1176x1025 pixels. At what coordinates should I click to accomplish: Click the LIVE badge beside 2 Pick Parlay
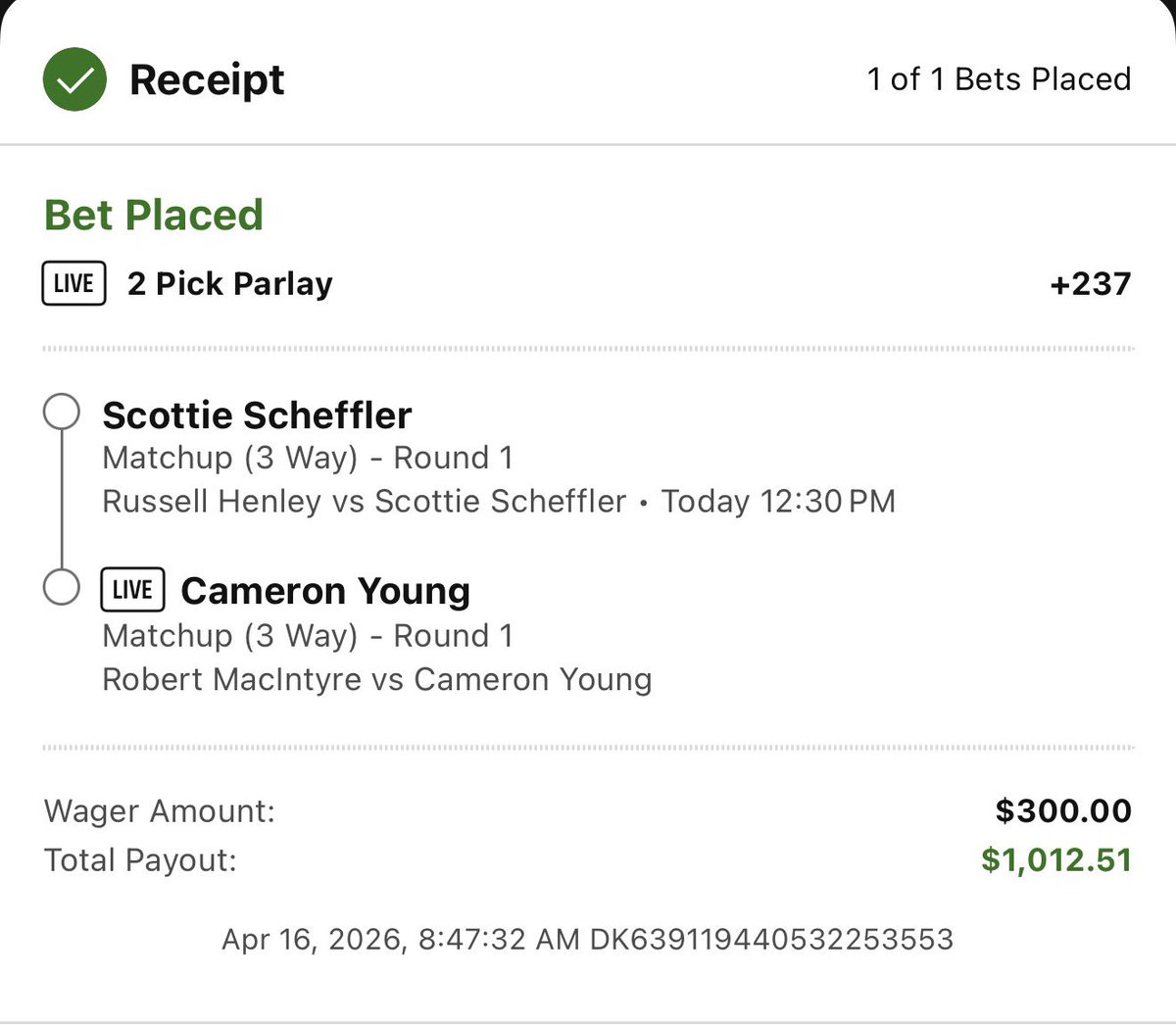pyautogui.click(x=73, y=283)
